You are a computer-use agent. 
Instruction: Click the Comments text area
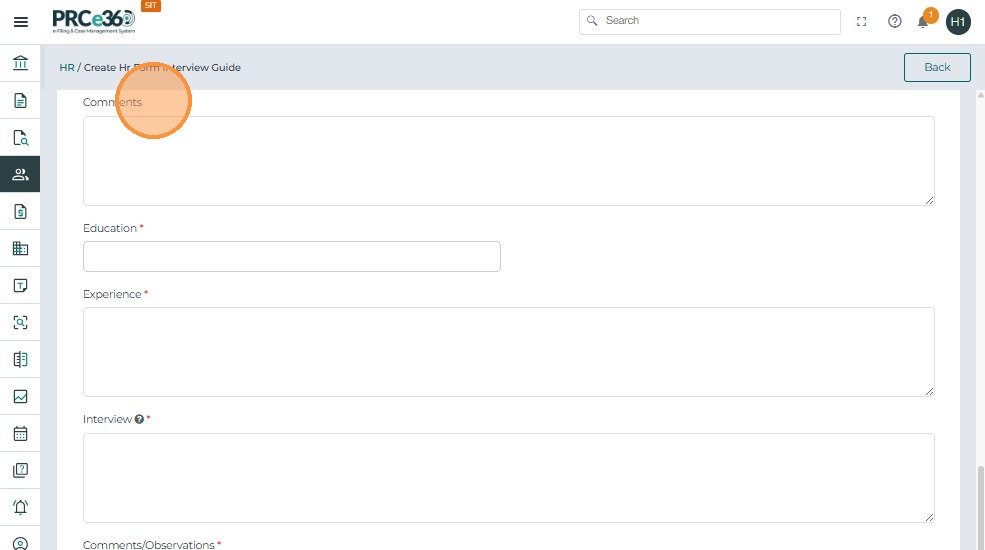click(x=508, y=161)
